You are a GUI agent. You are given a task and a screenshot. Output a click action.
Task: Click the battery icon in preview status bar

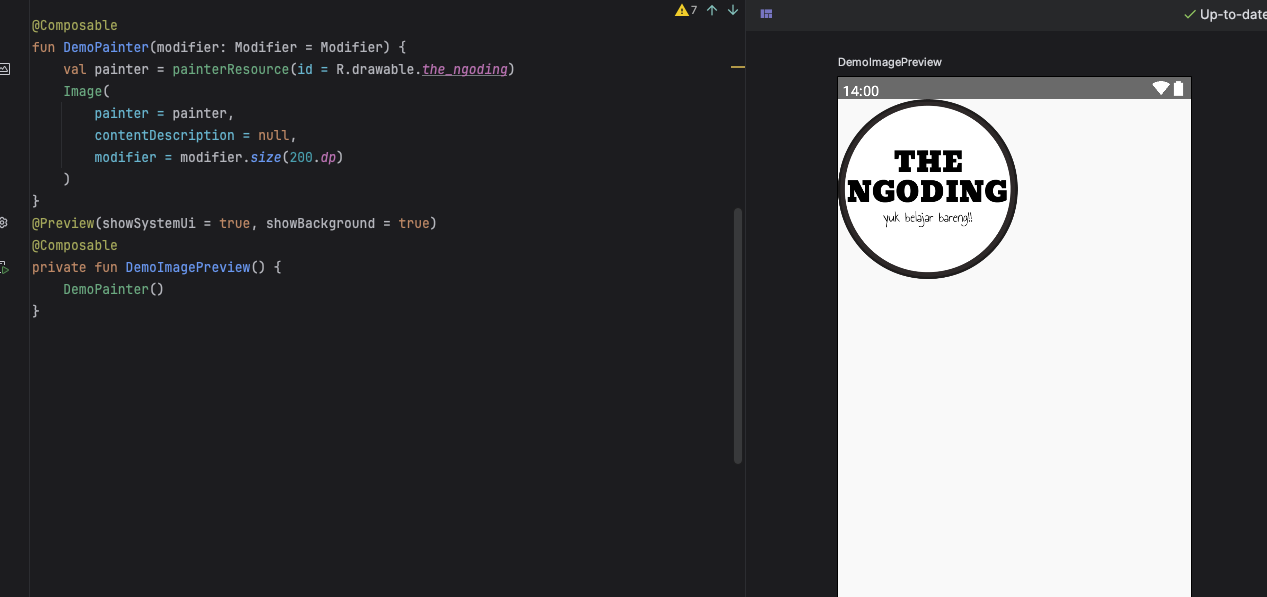pyautogui.click(x=1179, y=89)
